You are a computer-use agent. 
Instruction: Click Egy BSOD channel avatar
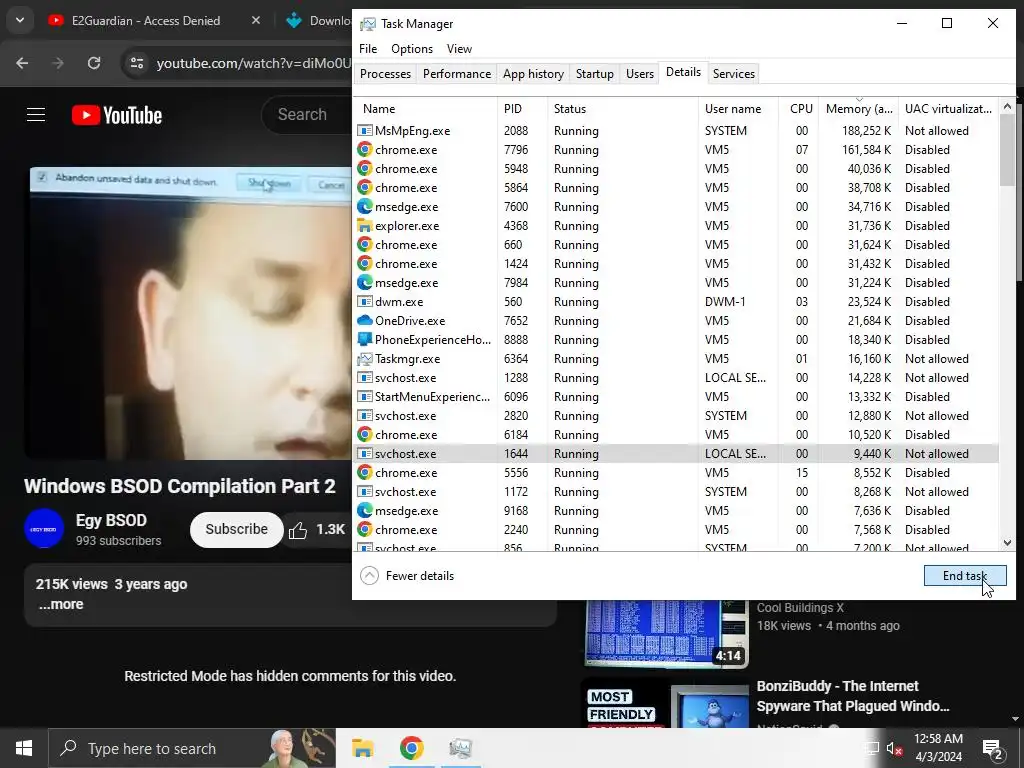(44, 528)
